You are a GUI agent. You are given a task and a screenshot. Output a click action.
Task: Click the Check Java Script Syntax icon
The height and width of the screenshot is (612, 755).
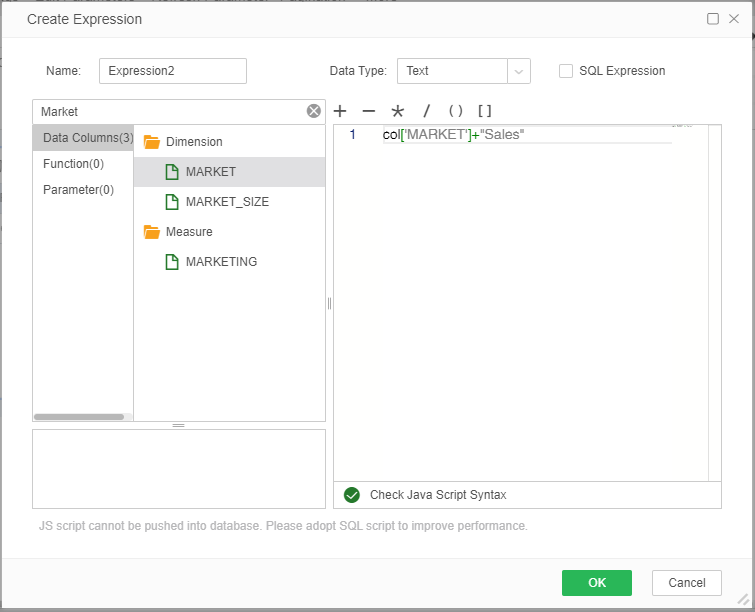351,495
